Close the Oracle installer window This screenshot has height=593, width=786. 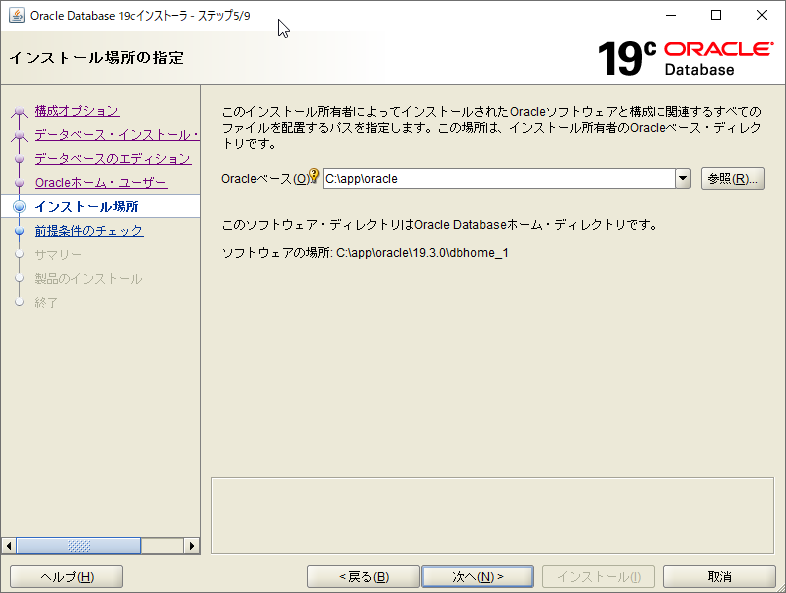(762, 16)
